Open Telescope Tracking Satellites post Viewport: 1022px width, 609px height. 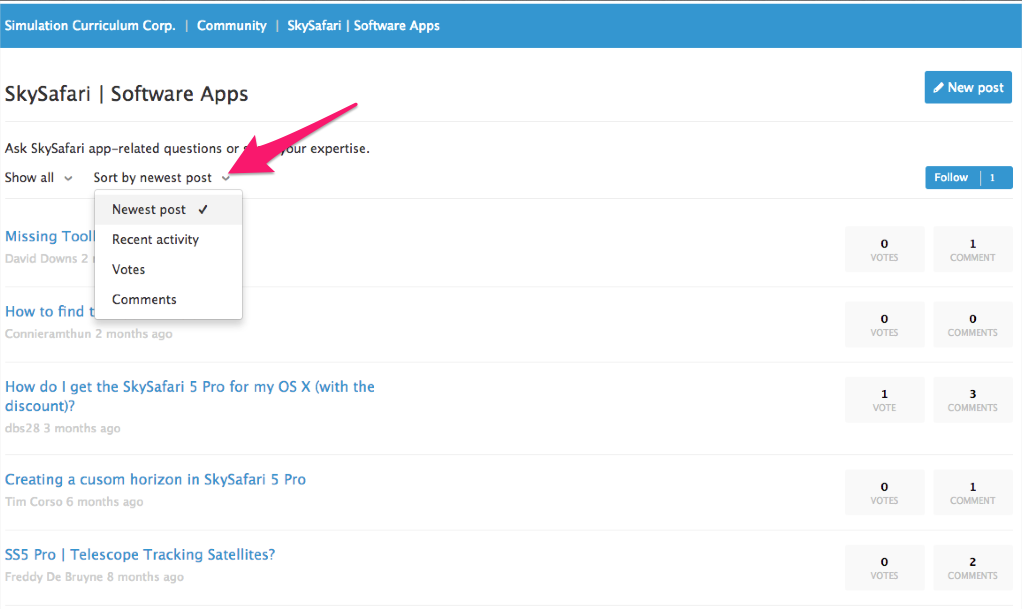(x=139, y=554)
